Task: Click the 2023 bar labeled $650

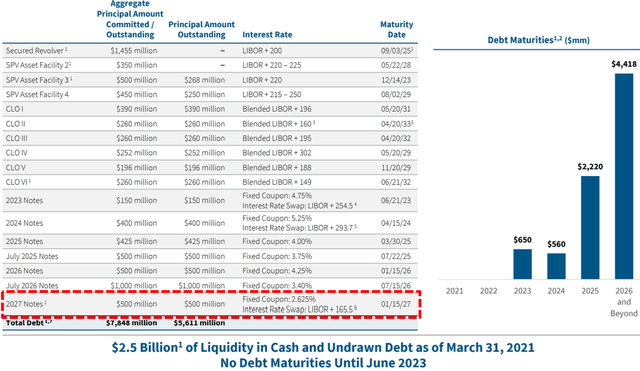Action: tap(522, 264)
